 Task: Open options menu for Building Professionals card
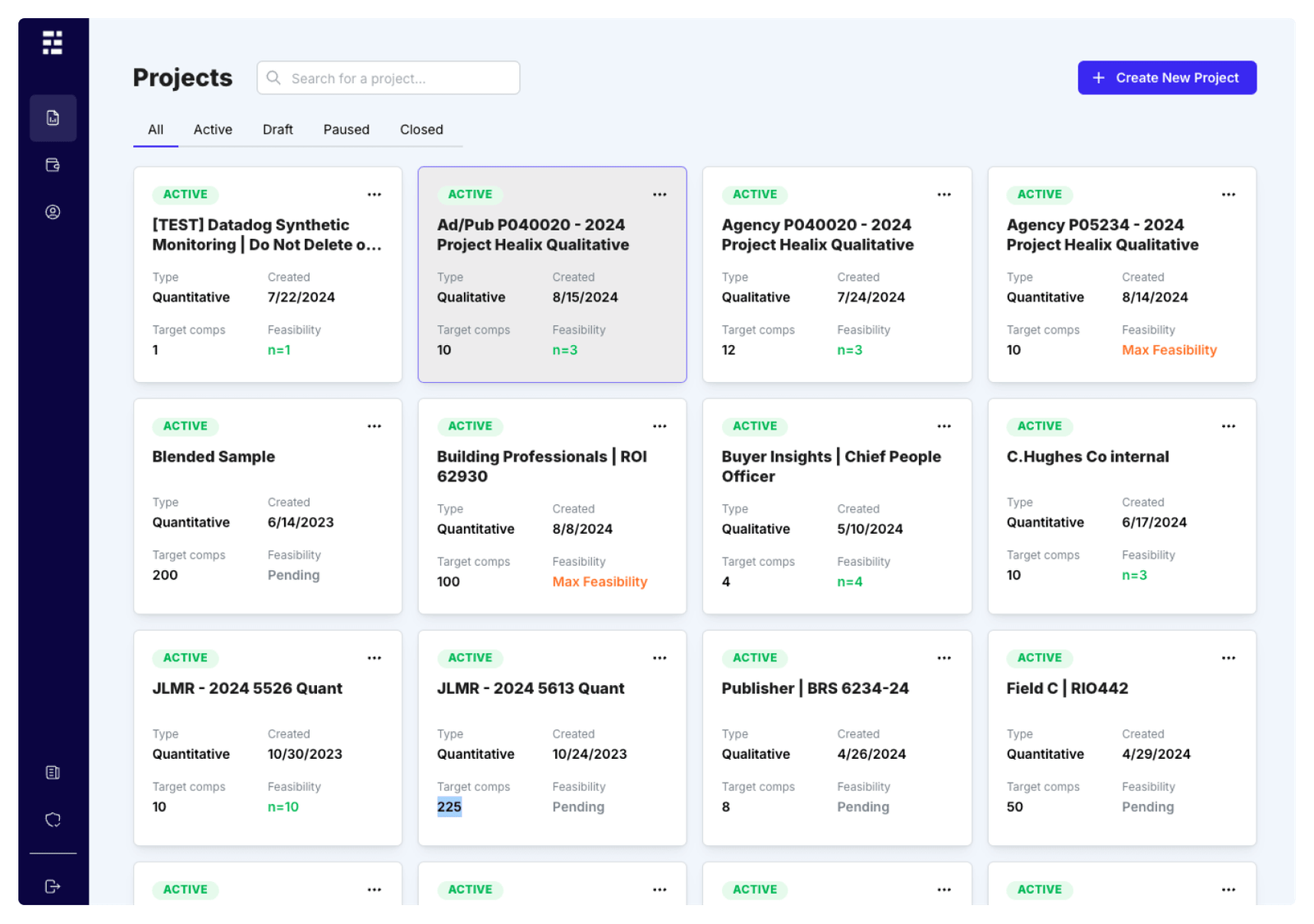coord(659,426)
